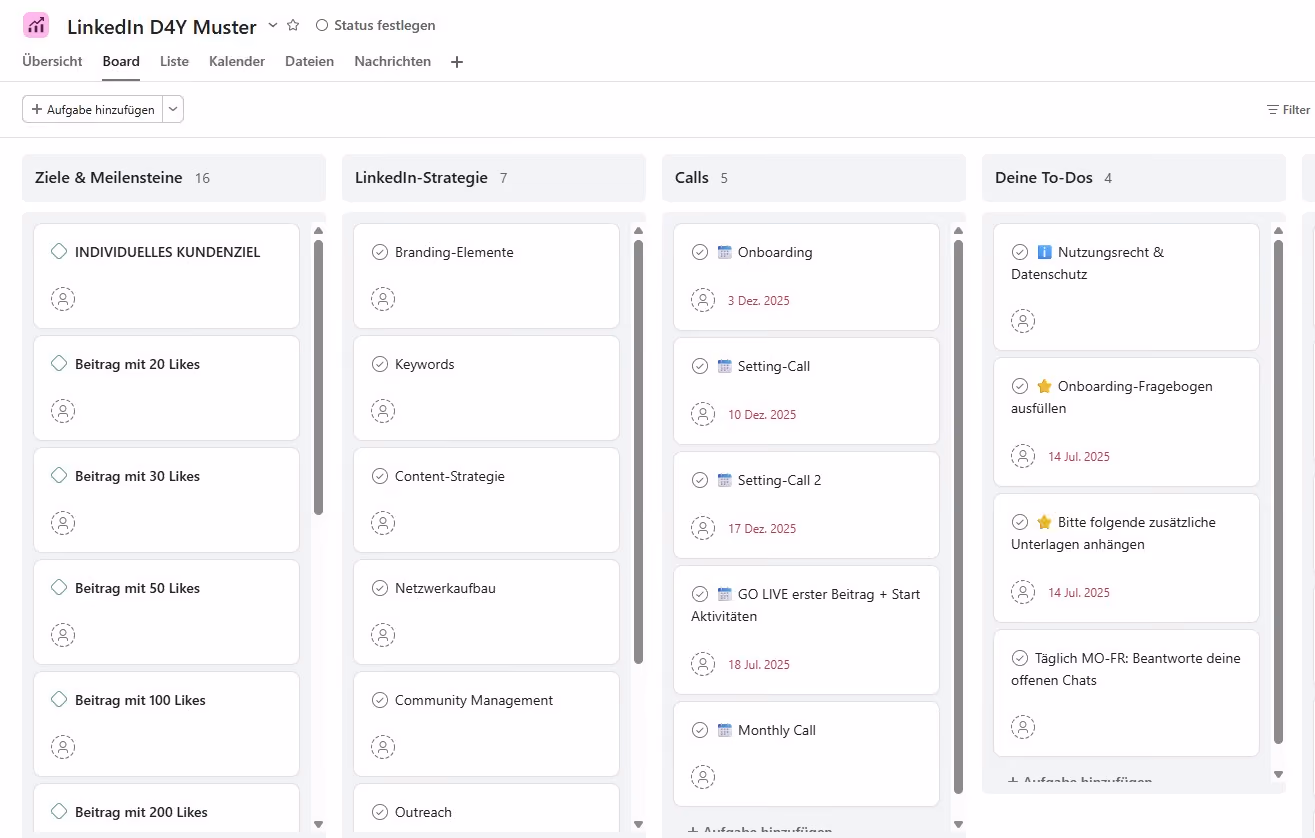Click the Aufgabe hinzufügen button
This screenshot has width=1315, height=838.
tap(92, 109)
